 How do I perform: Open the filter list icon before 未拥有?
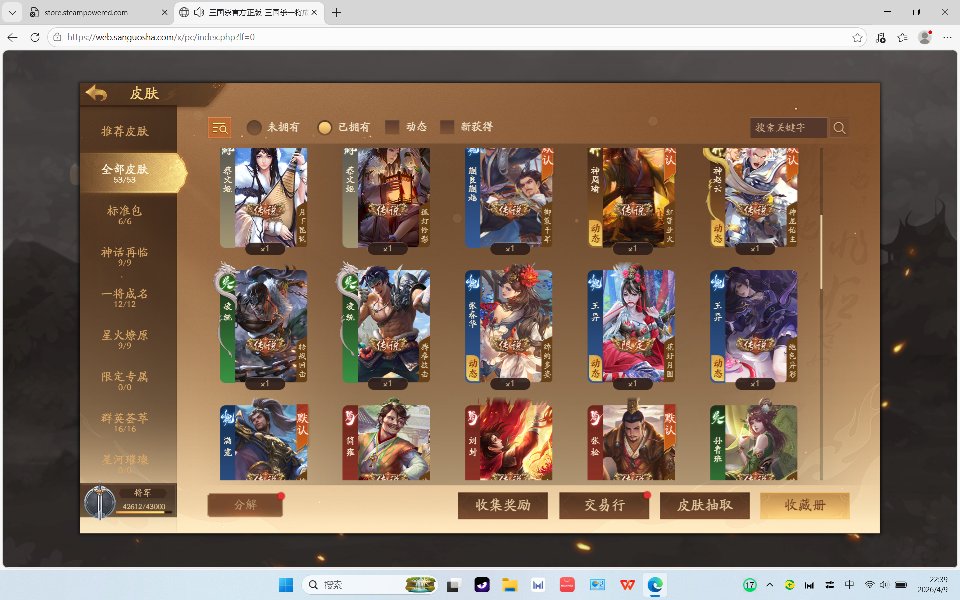coord(219,127)
